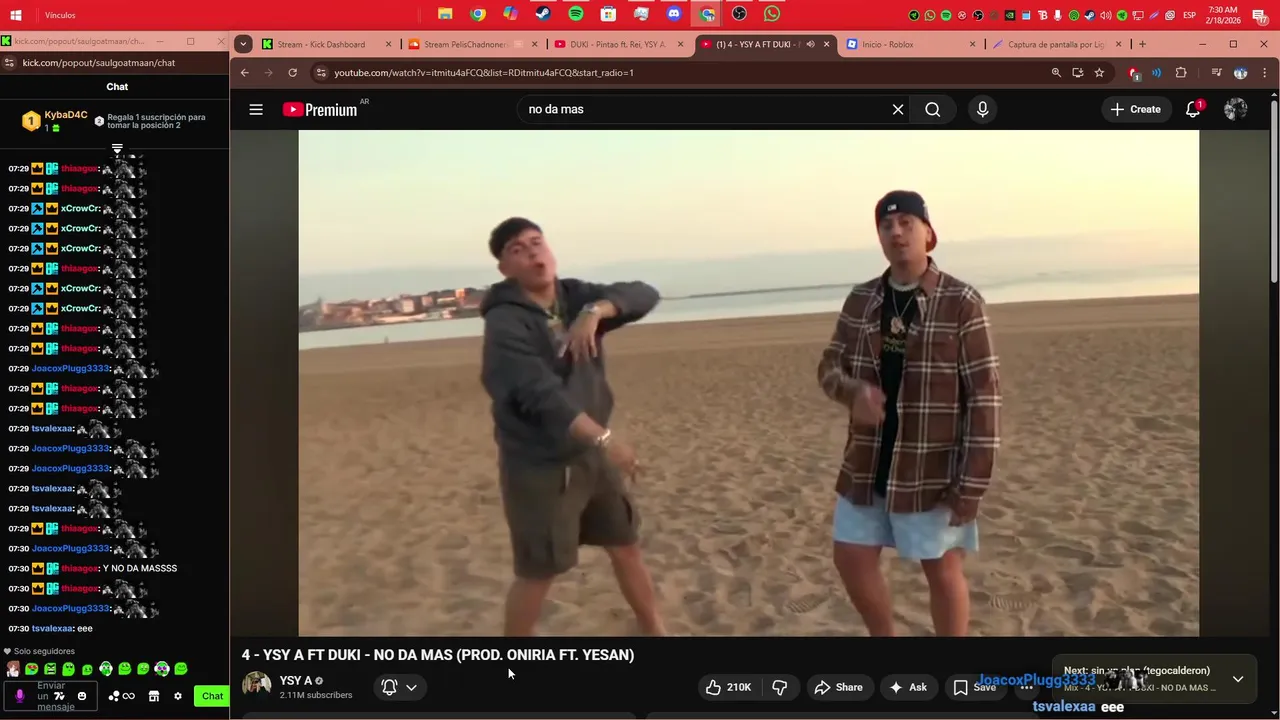Open tab search dropdown in Chrome
Screen dimensions: 1280x720
243,44
